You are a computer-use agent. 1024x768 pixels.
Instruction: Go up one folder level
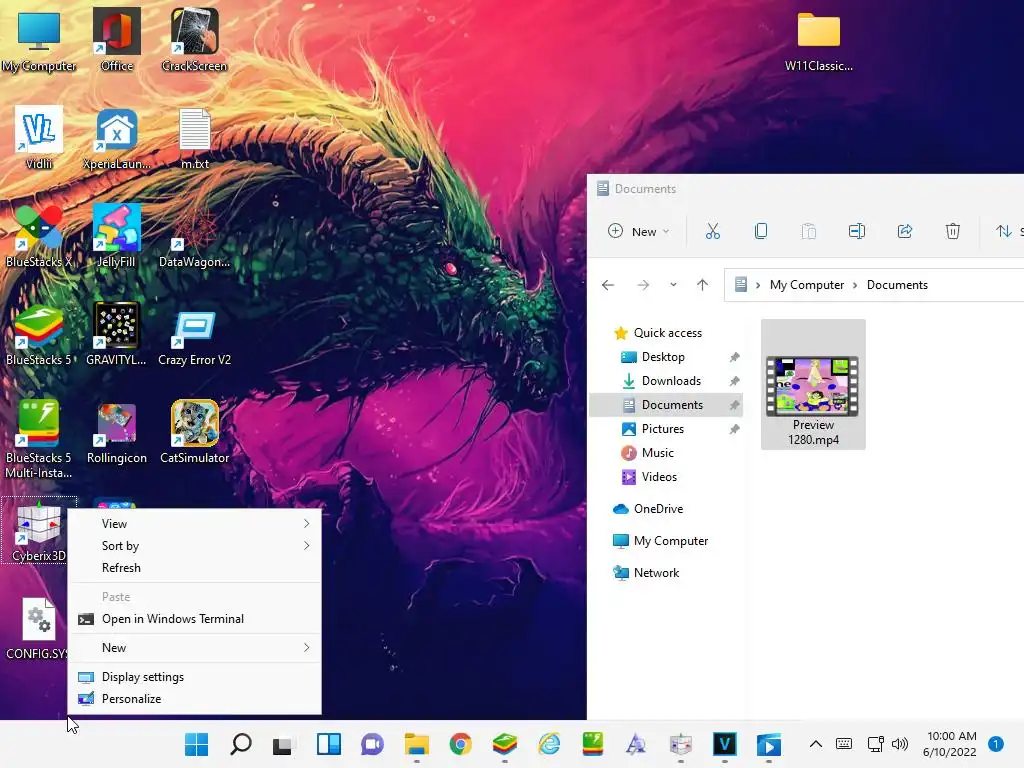click(703, 285)
